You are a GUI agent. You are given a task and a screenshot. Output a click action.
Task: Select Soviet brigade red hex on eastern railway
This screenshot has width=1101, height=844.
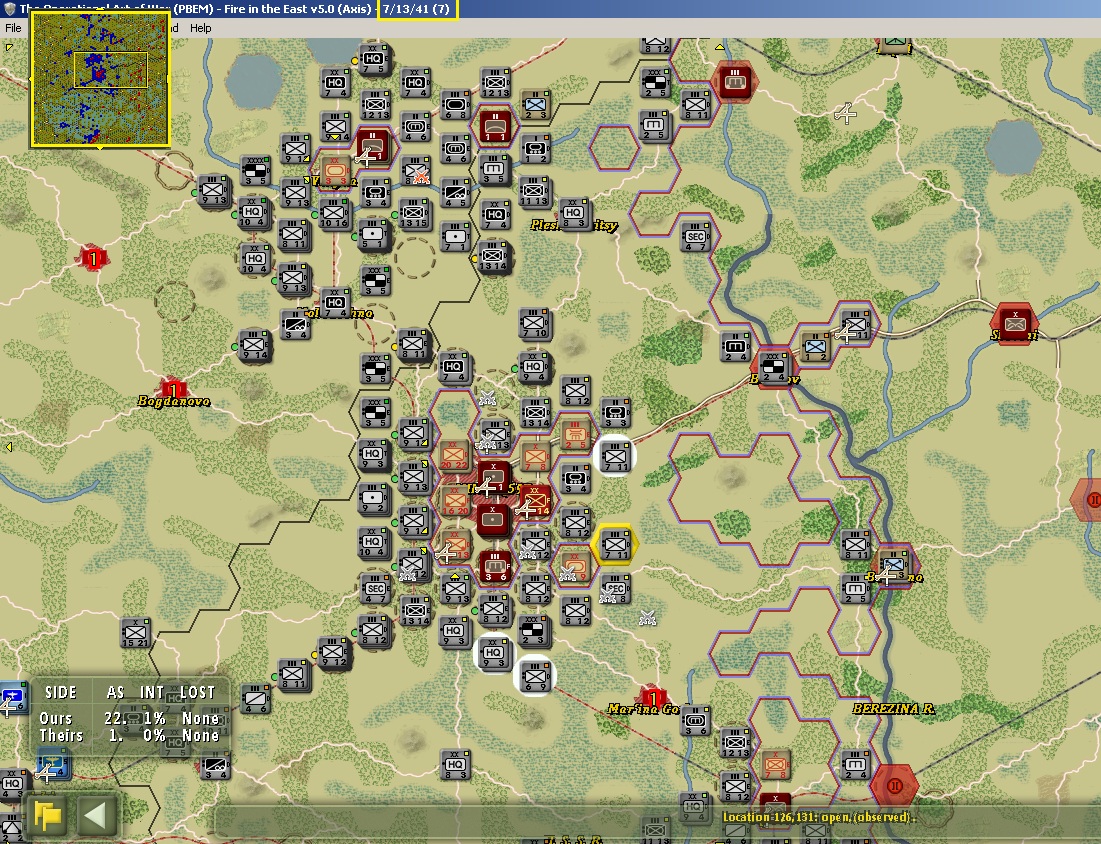[1014, 324]
